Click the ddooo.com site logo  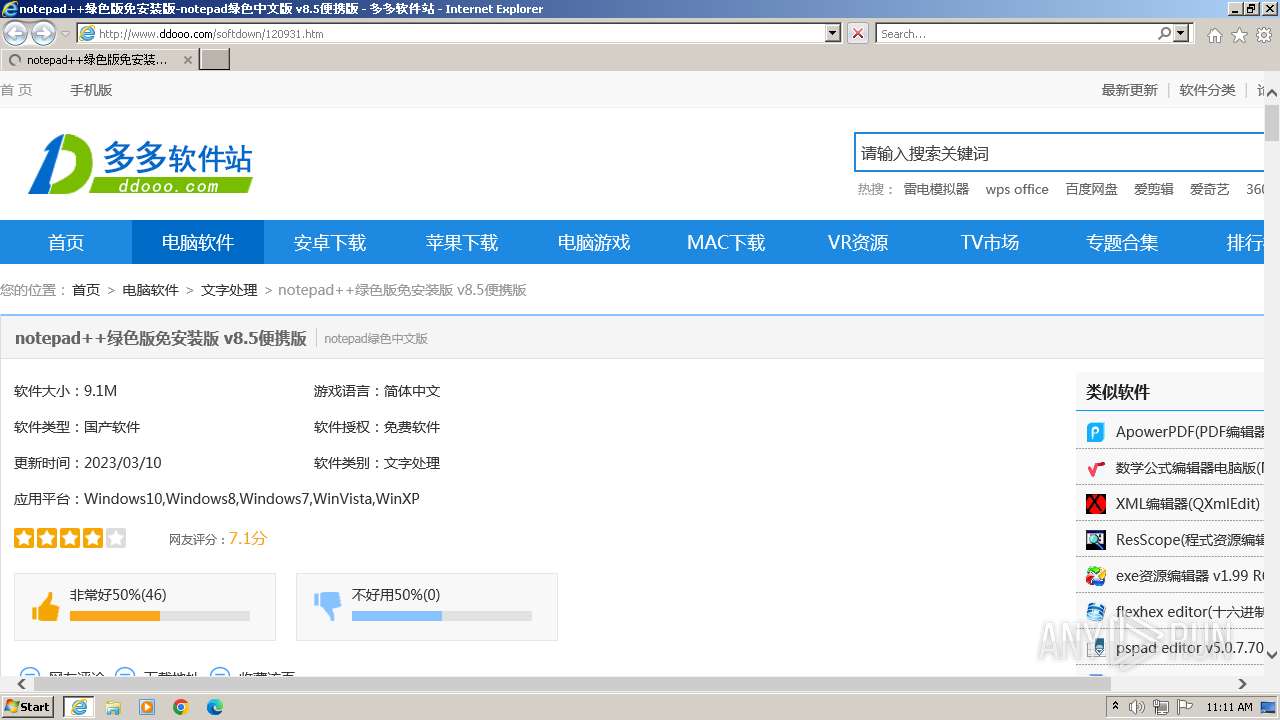(x=140, y=164)
